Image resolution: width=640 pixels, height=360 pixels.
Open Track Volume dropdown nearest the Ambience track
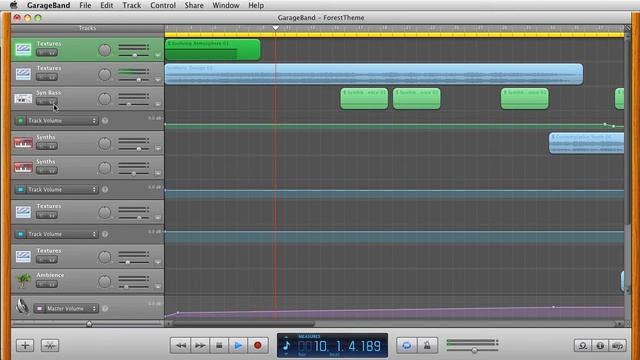click(61, 234)
